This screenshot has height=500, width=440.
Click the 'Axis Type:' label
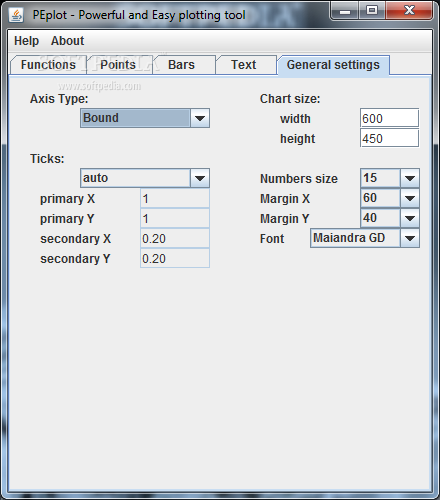point(59,99)
